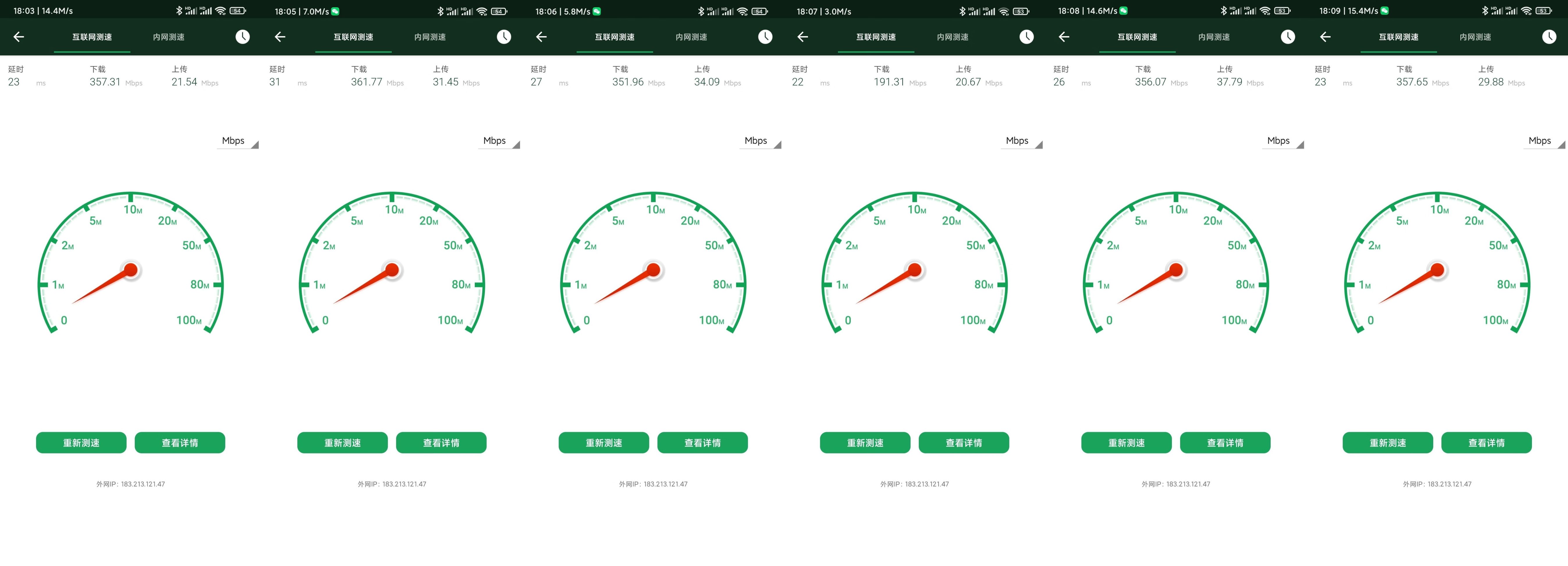Tap the Wi-Fi icon in 18:03 status bar
The image size is (1568, 566).
pyautogui.click(x=220, y=11)
